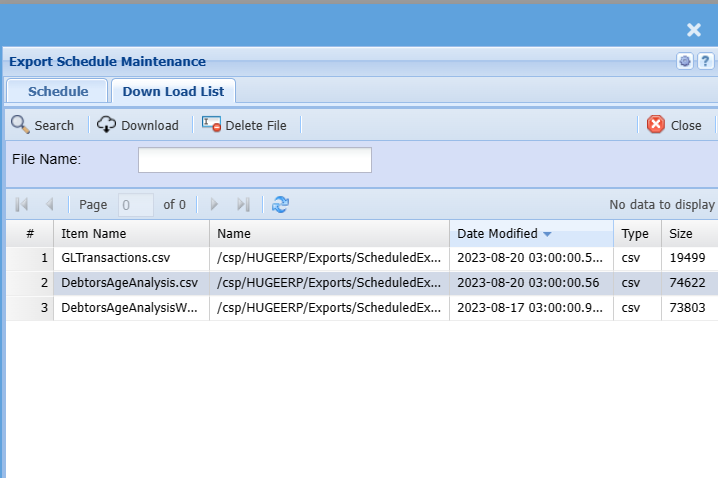The image size is (718, 478).
Task: Click the Download cloud icon
Action: pos(107,125)
